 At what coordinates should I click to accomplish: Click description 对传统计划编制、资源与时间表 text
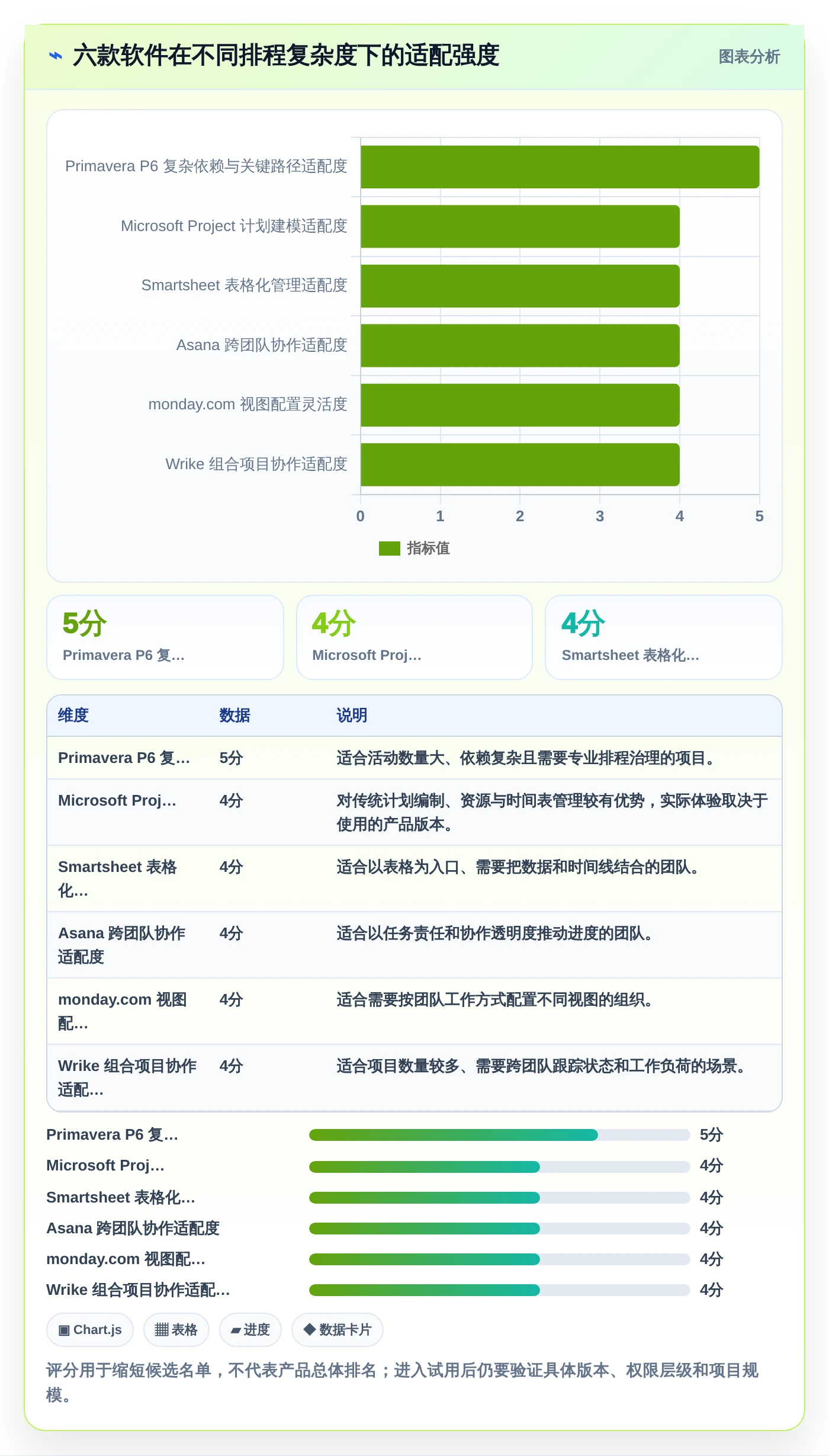552,813
